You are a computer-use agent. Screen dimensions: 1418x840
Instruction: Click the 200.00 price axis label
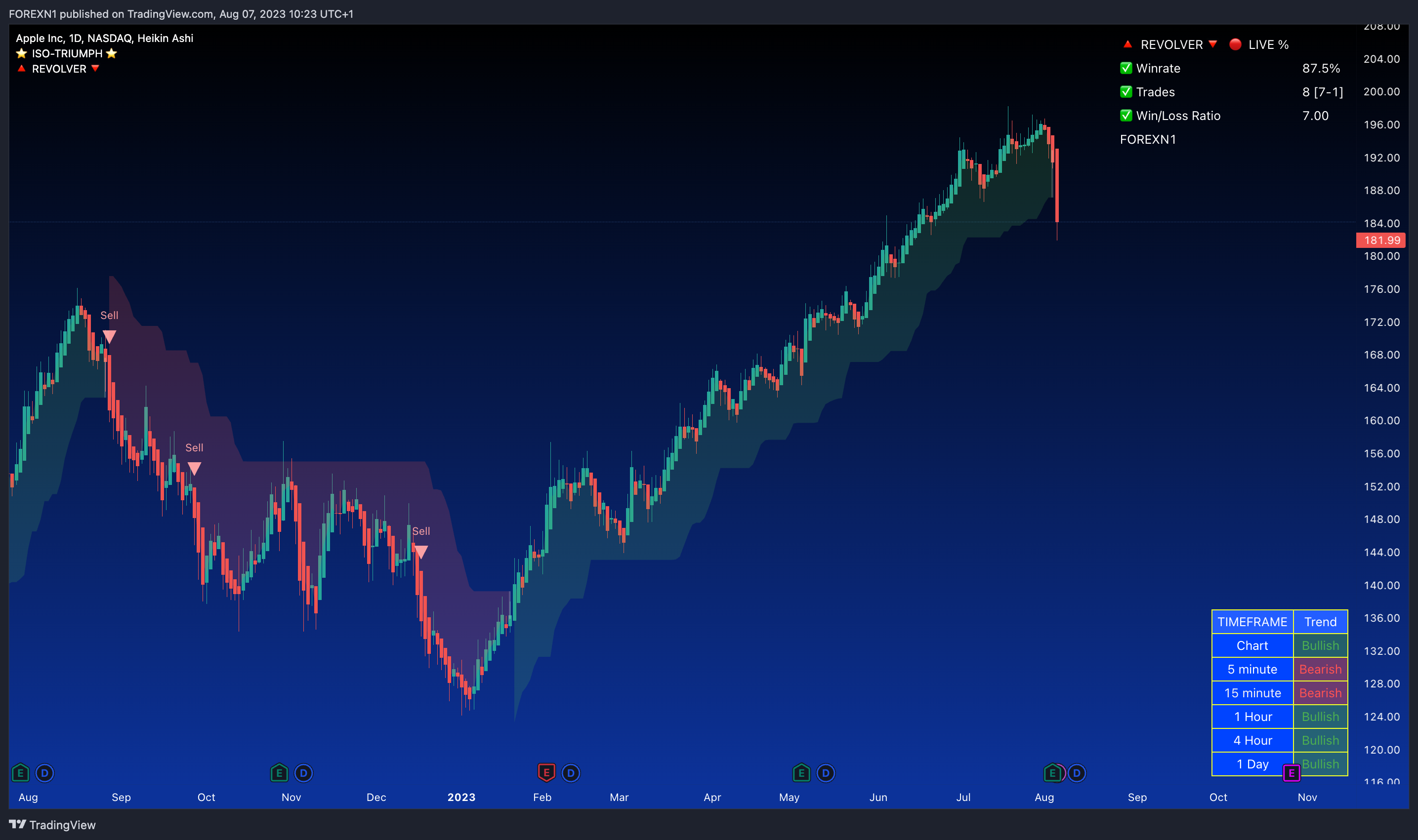[x=1381, y=92]
